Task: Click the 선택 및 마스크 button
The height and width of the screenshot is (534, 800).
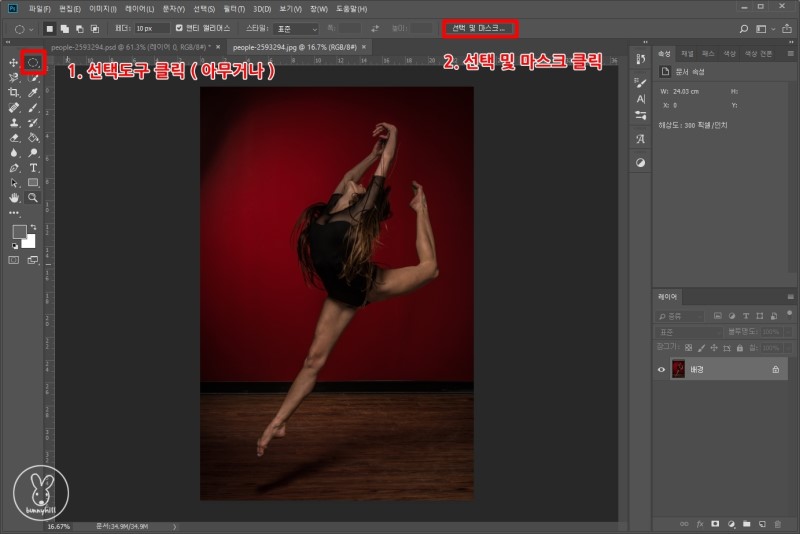Action: coord(479,29)
